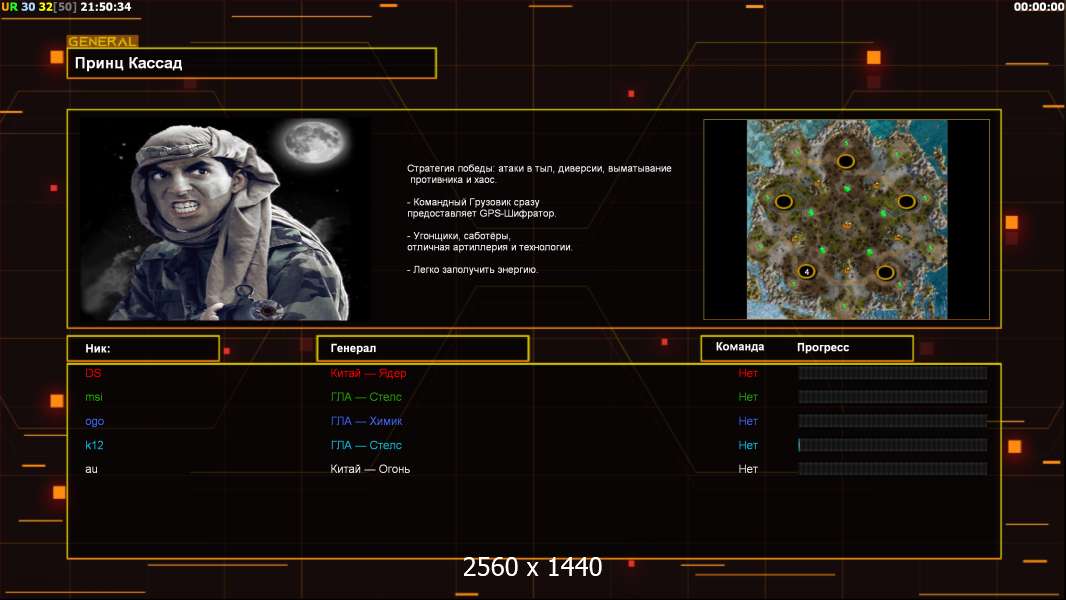This screenshot has width=1066, height=600.
Task: Click the 'Угонщики, саботёры' description line
Action: [x=459, y=236]
